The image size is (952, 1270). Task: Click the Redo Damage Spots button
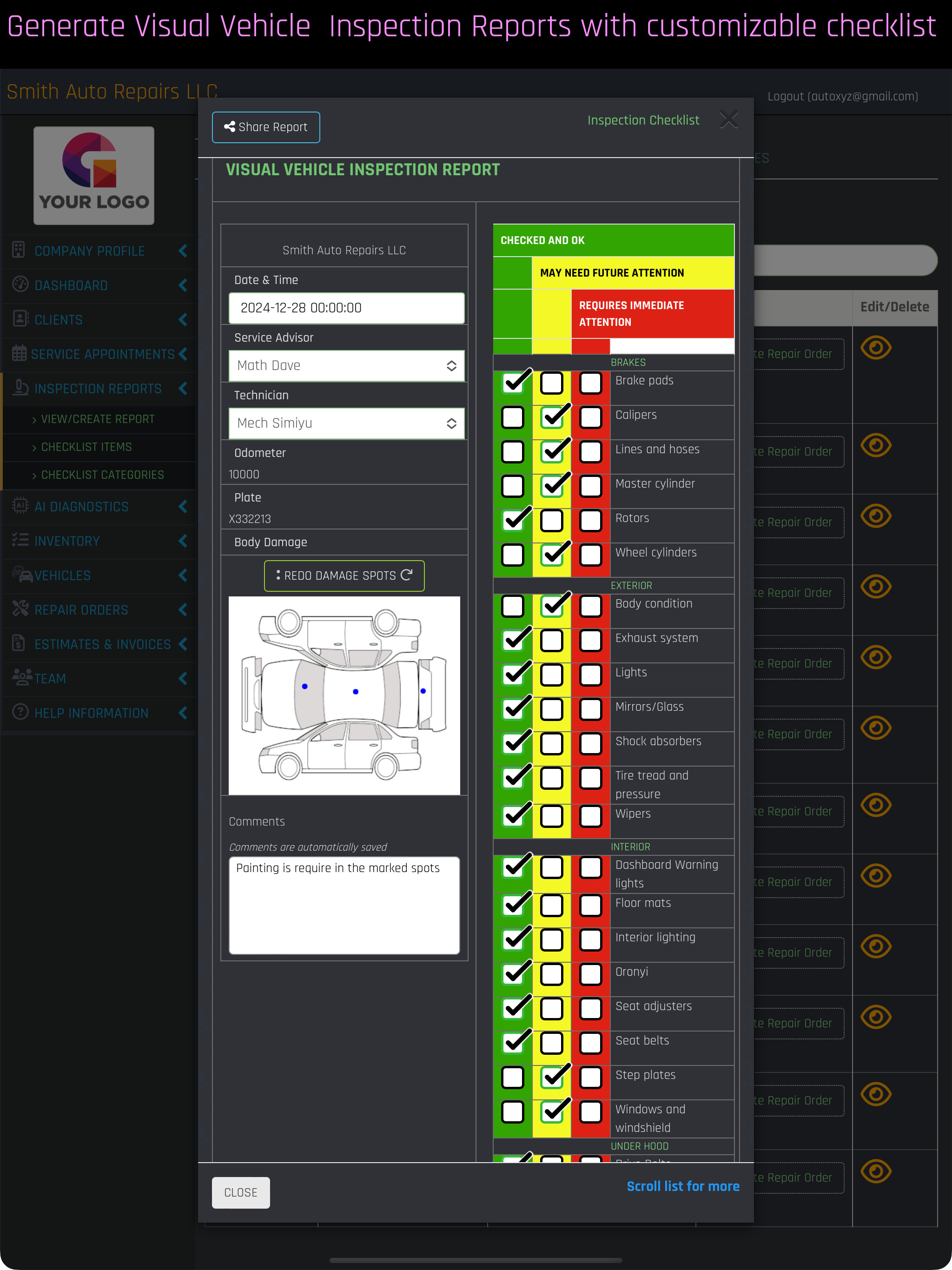pyautogui.click(x=344, y=576)
